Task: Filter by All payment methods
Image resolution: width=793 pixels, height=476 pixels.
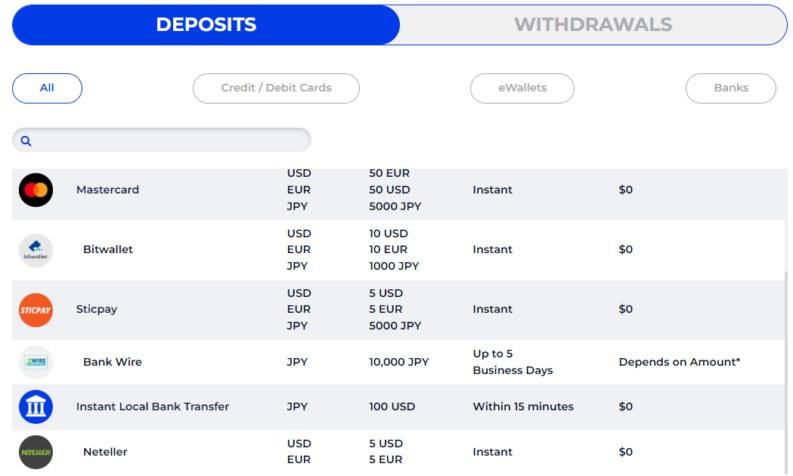Action: point(47,89)
